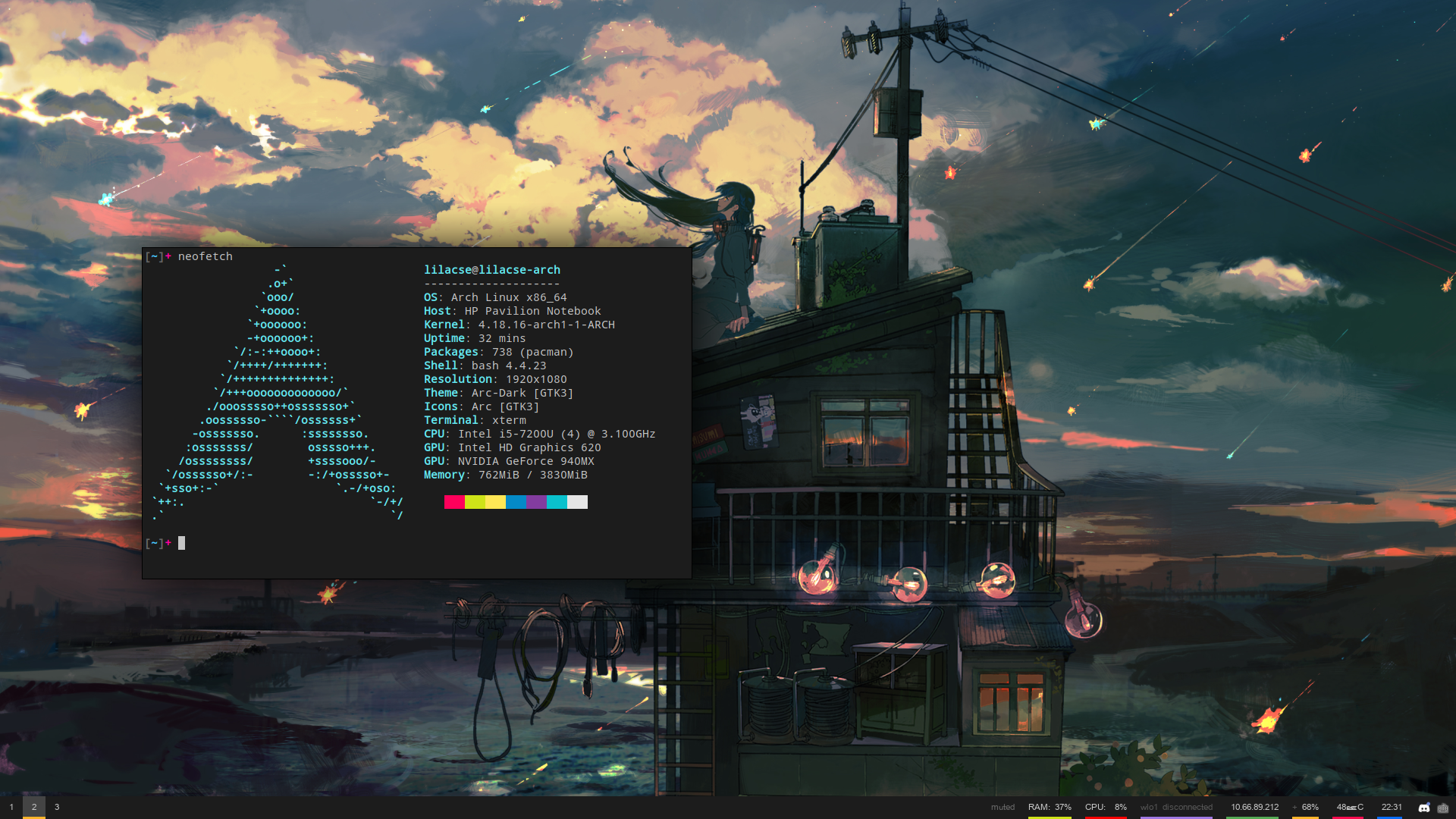This screenshot has height=819, width=1456.
Task: Click the lilacse@lilacse-arch title line
Action: (x=492, y=270)
